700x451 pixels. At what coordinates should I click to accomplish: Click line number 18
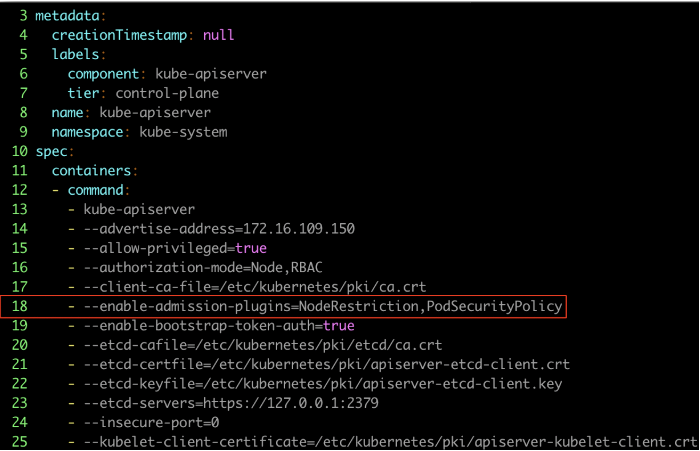click(19, 306)
